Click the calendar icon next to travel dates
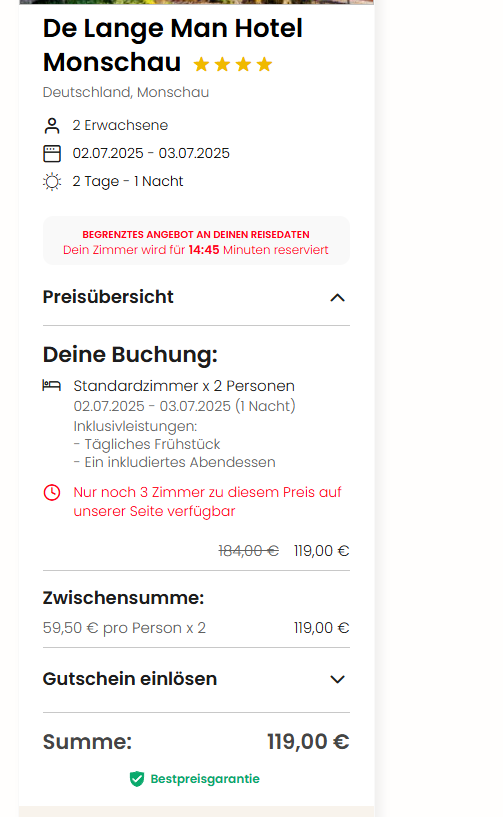Viewport: 503px width, 817px height. click(52, 154)
